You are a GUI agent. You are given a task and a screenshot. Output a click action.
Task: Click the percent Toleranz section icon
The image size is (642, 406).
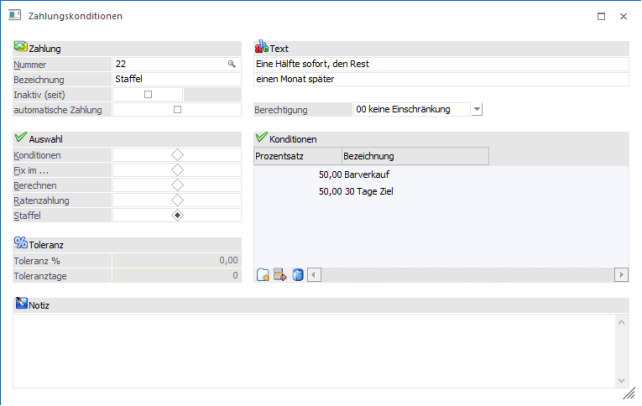tap(21, 242)
